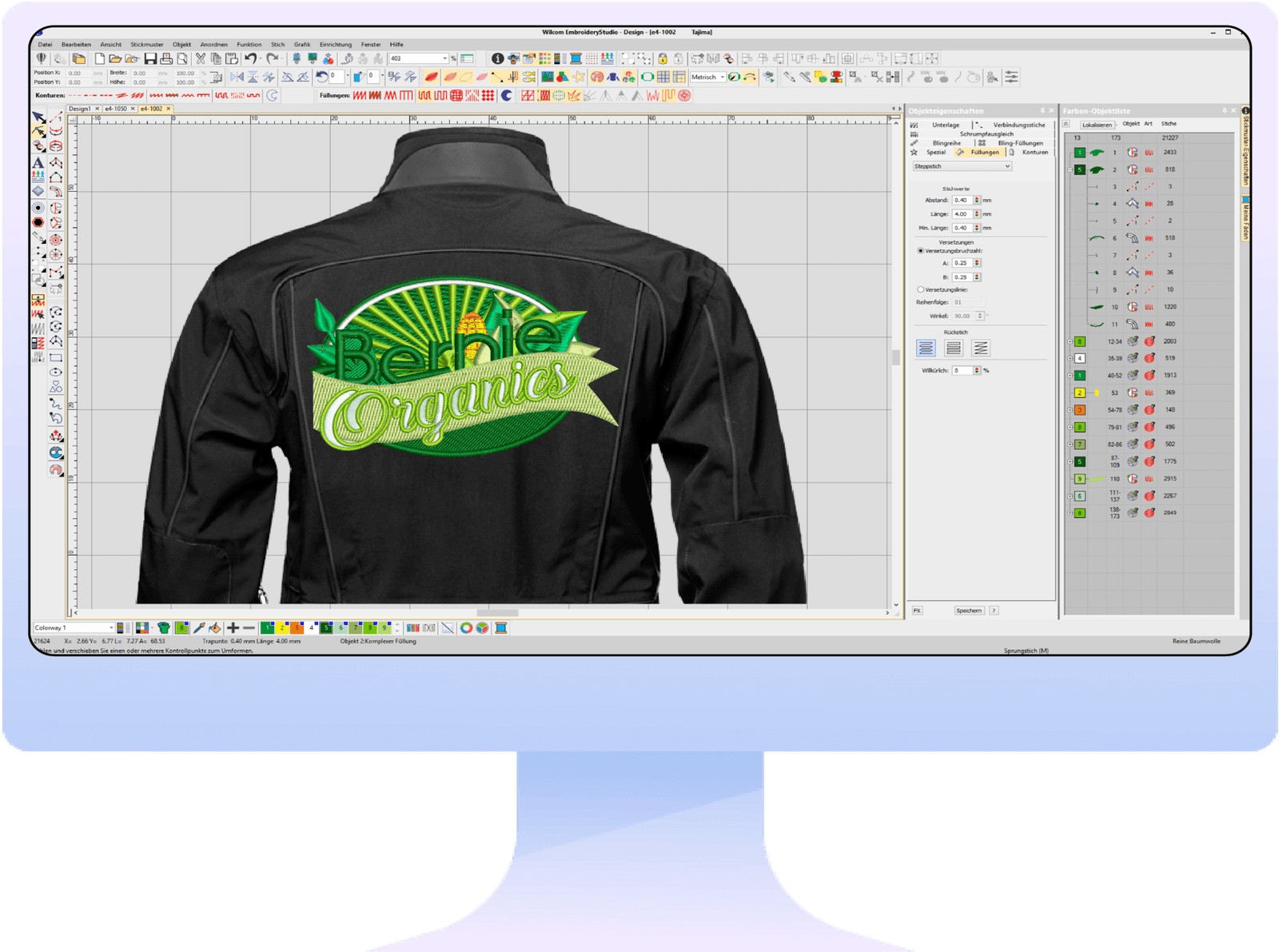Open the Metrisch units dropdown
Viewport: 1279px width, 952px height.
click(x=707, y=77)
